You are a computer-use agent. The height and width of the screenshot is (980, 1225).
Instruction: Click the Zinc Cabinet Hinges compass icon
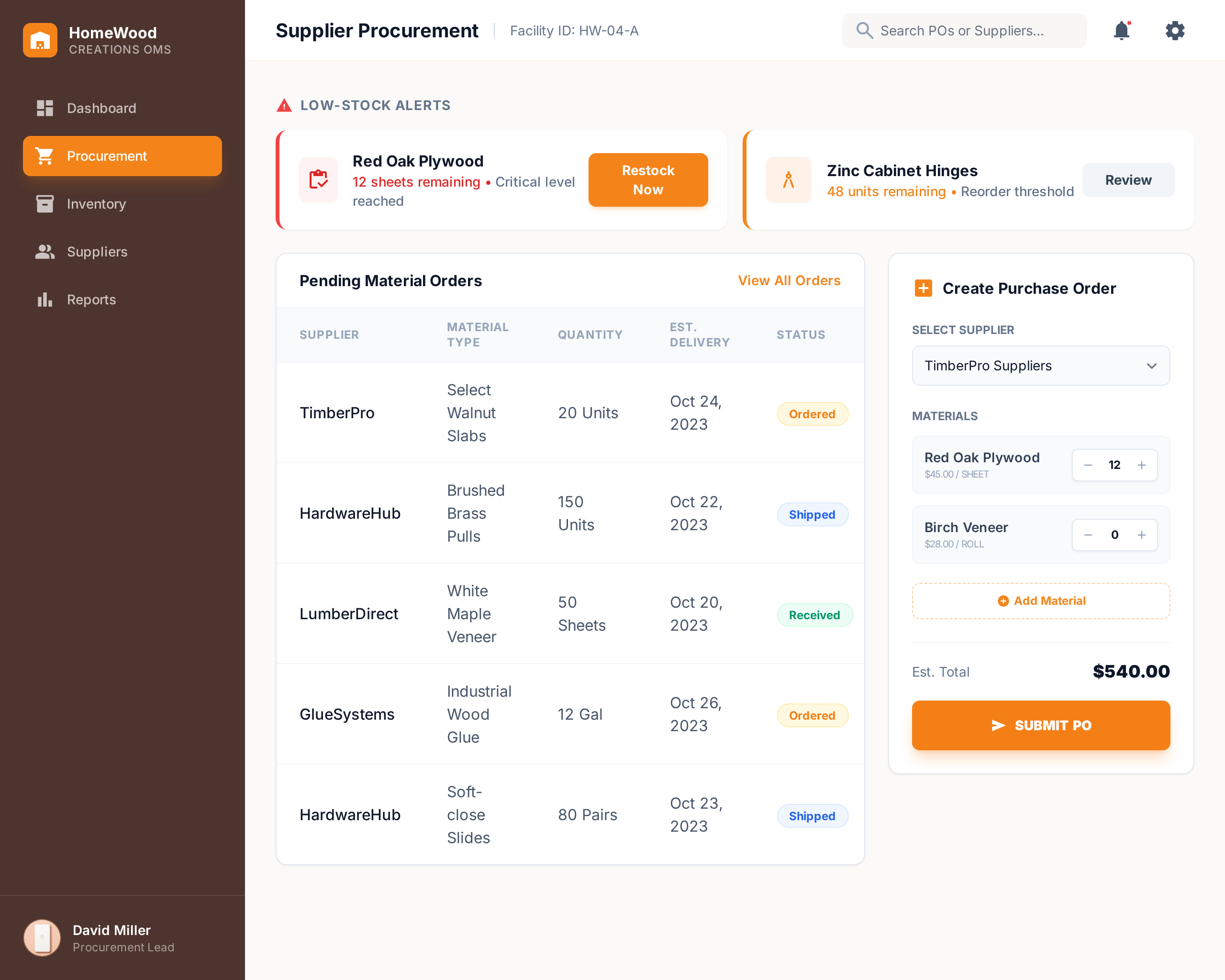point(788,180)
